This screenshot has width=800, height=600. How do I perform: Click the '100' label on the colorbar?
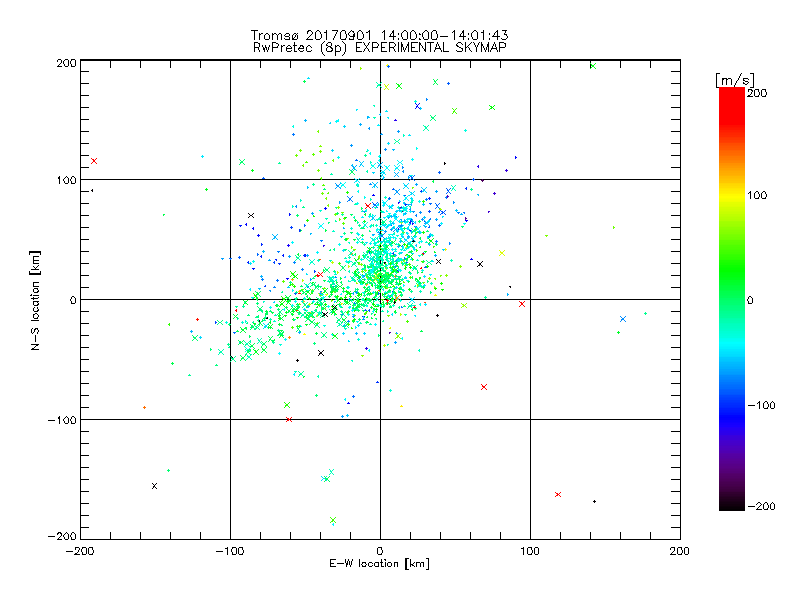click(x=757, y=195)
